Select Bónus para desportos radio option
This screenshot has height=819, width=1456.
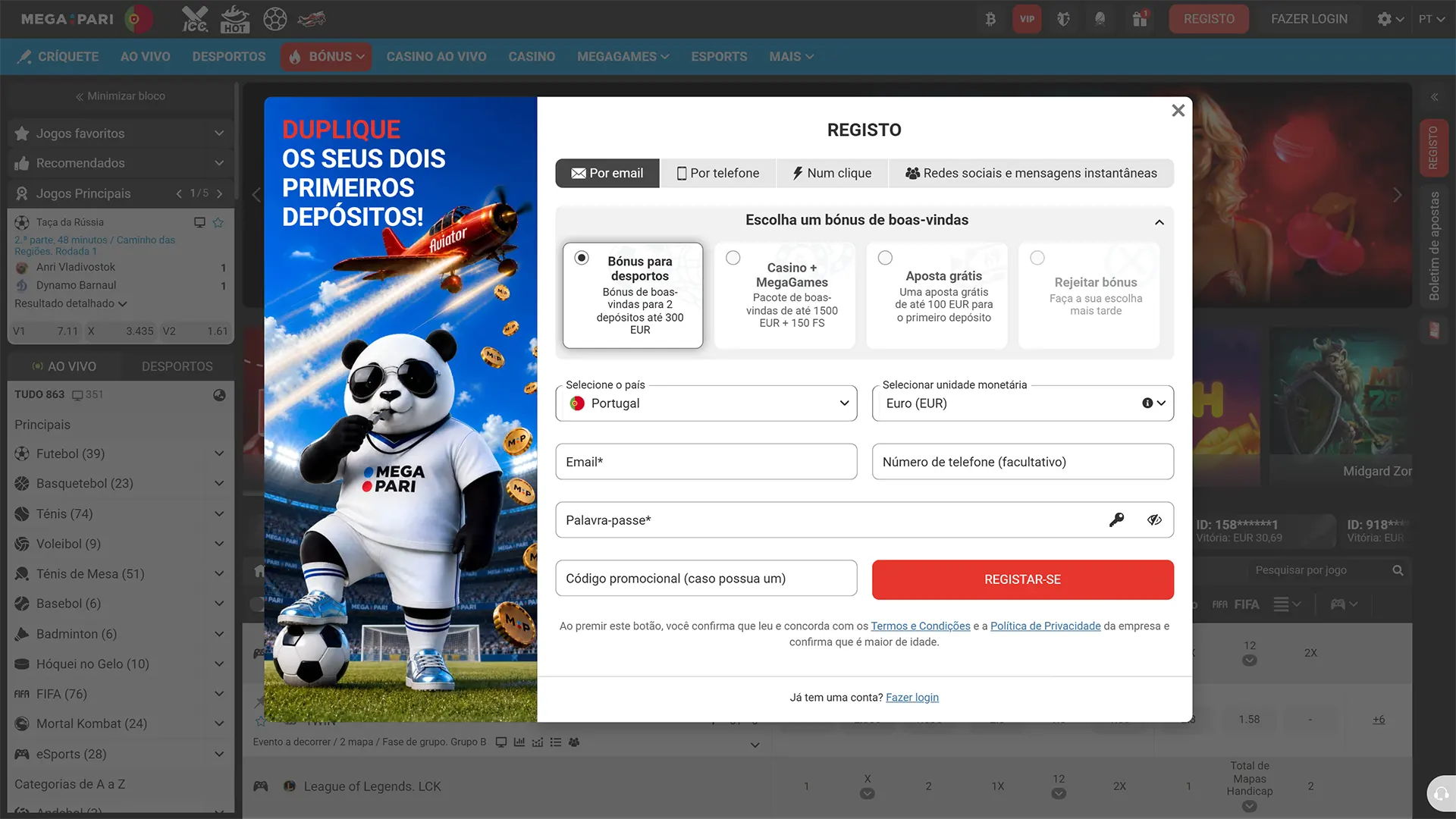coord(582,258)
